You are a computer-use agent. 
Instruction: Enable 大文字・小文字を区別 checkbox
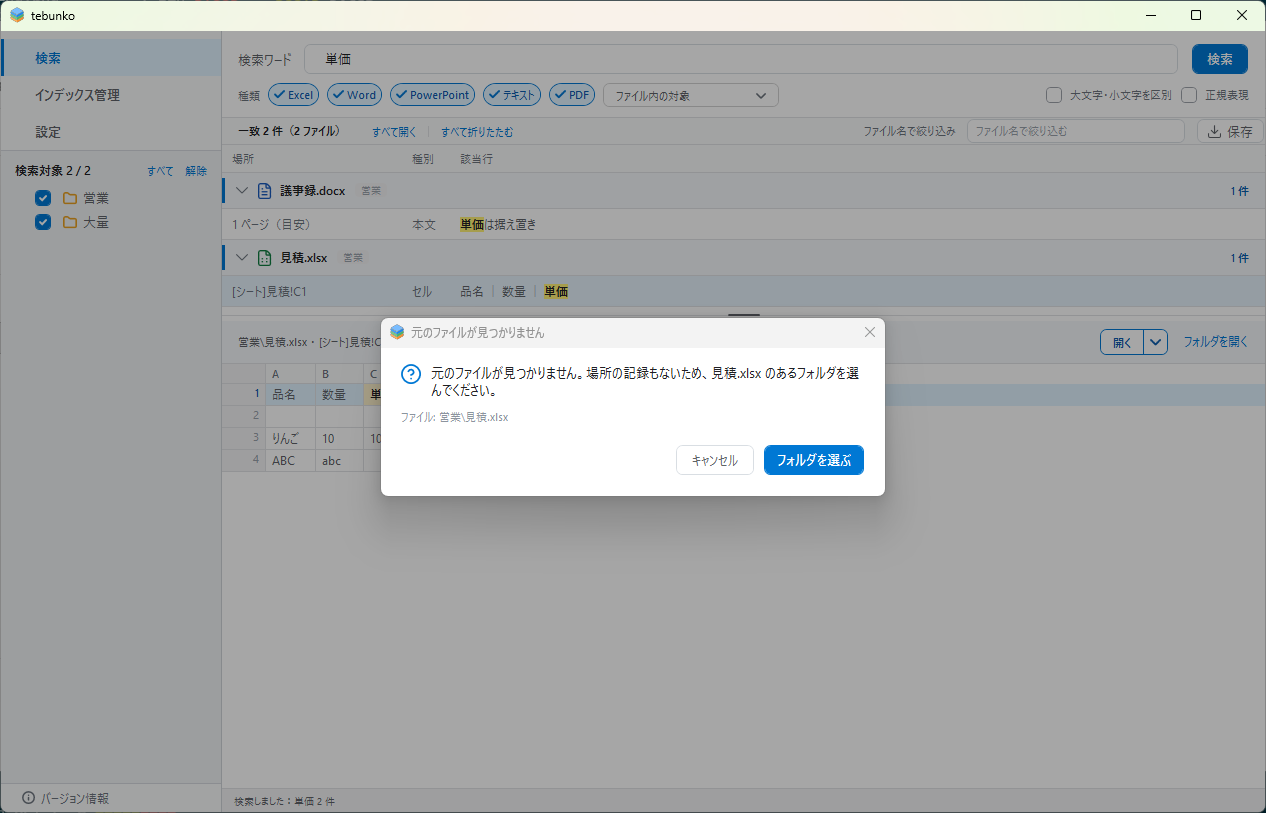pyautogui.click(x=1054, y=95)
